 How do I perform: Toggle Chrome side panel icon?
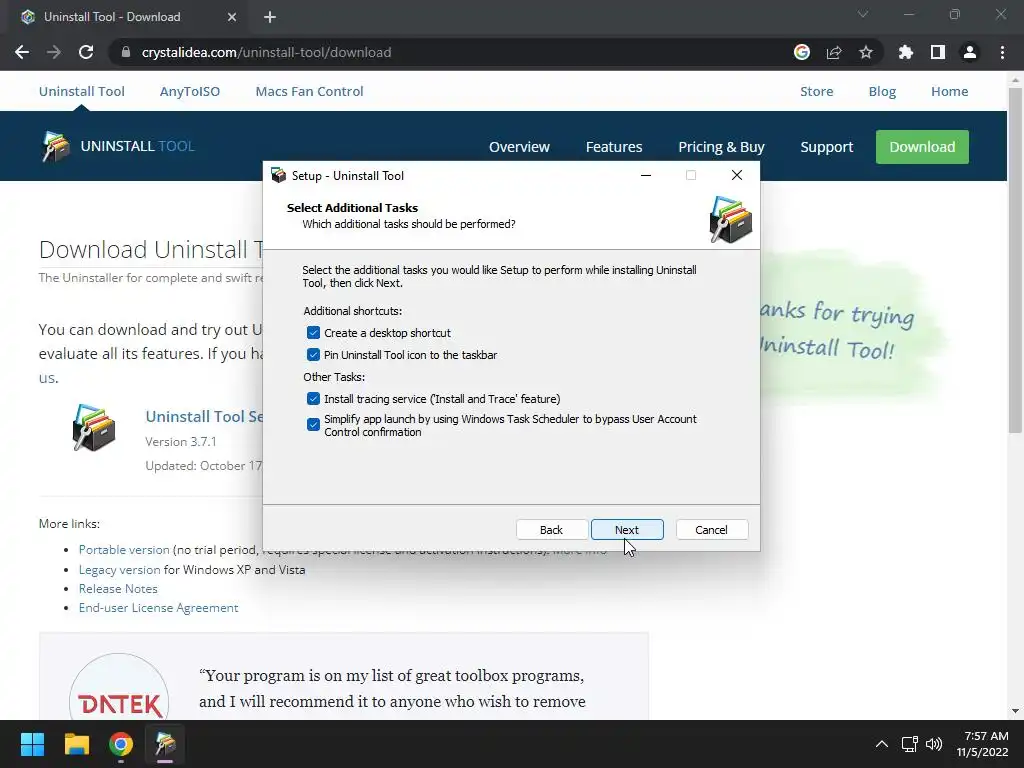click(x=938, y=52)
